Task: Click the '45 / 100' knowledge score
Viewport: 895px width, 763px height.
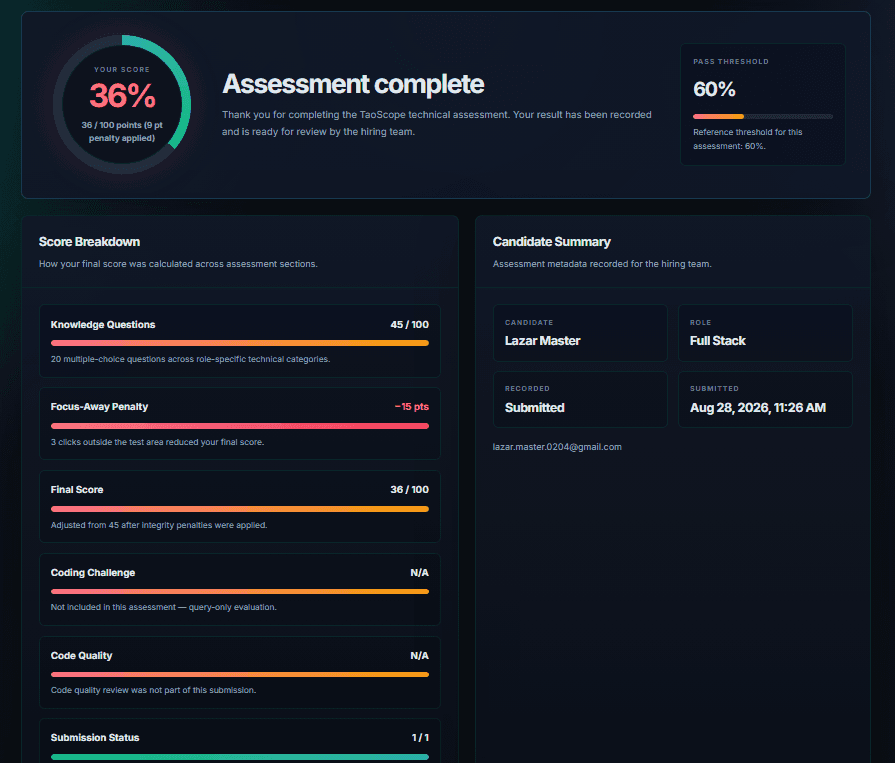Action: (409, 325)
